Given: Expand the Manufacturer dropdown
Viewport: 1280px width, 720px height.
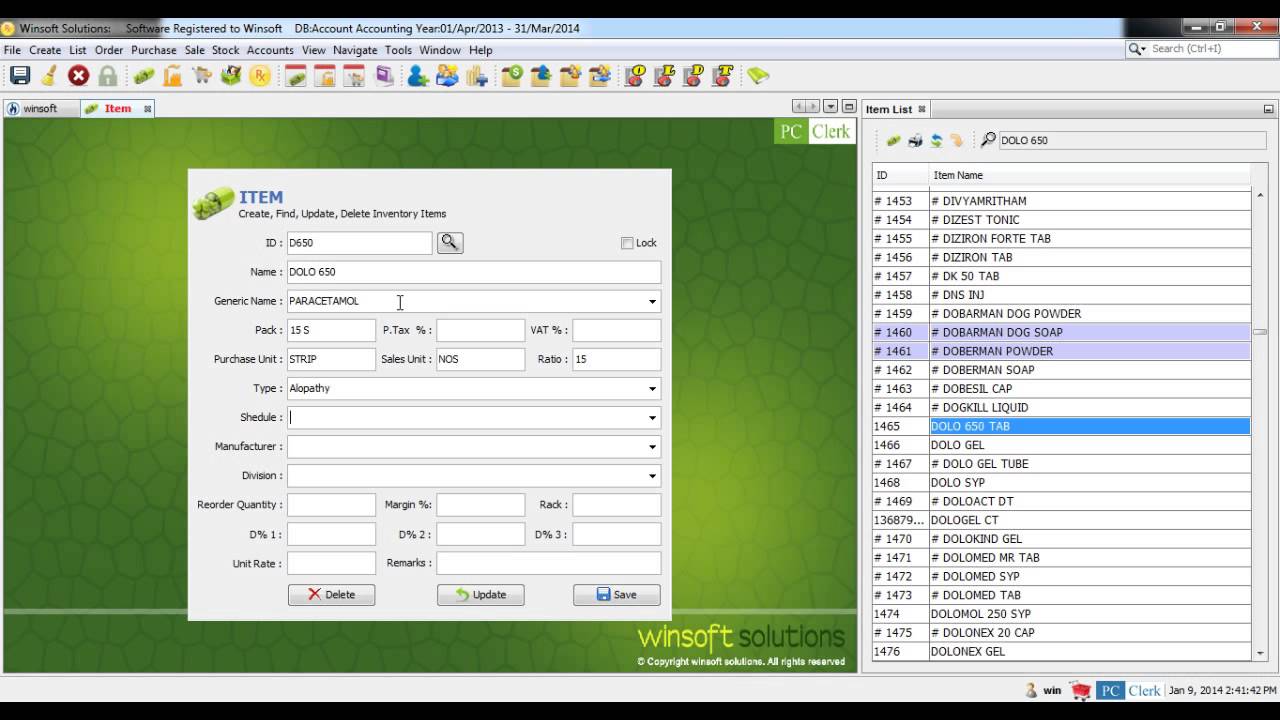Looking at the screenshot, I should (652, 446).
